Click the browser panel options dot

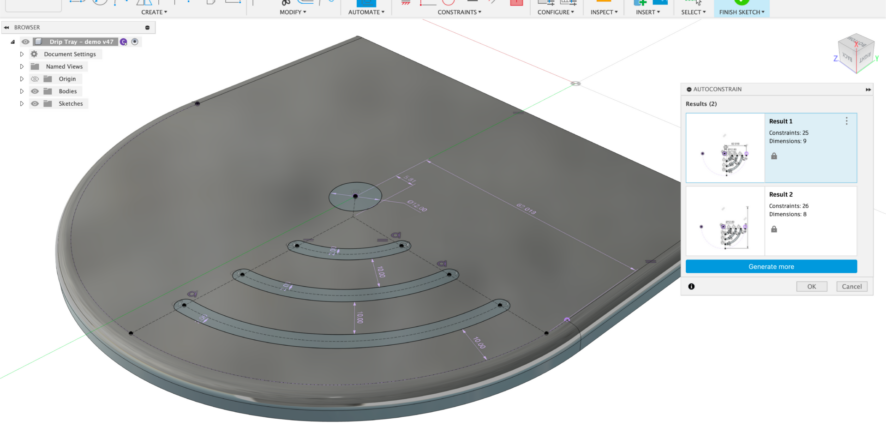pyautogui.click(x=148, y=28)
